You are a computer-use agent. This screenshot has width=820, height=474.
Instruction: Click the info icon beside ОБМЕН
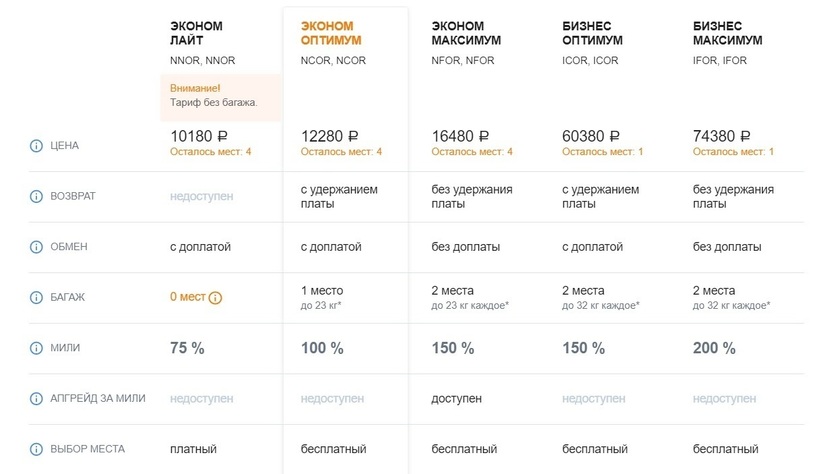[37, 247]
